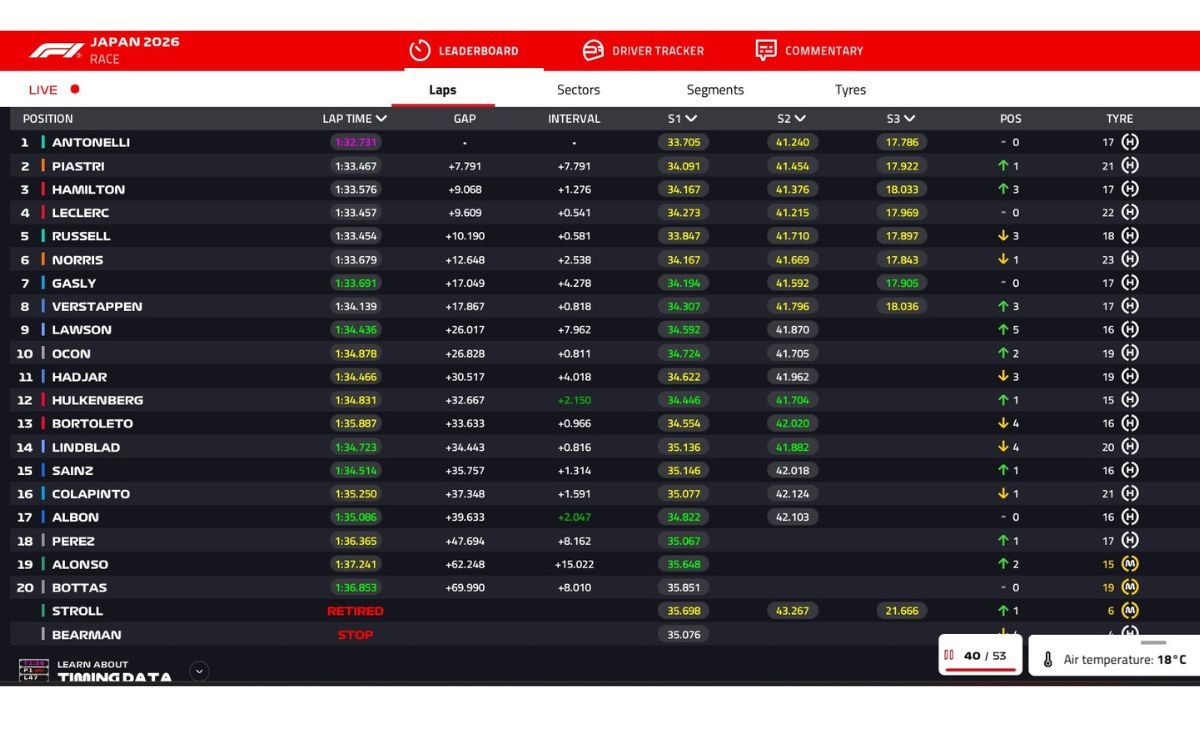
Task: Click Antonelli's hard tyre icon
Action: coord(1130,142)
